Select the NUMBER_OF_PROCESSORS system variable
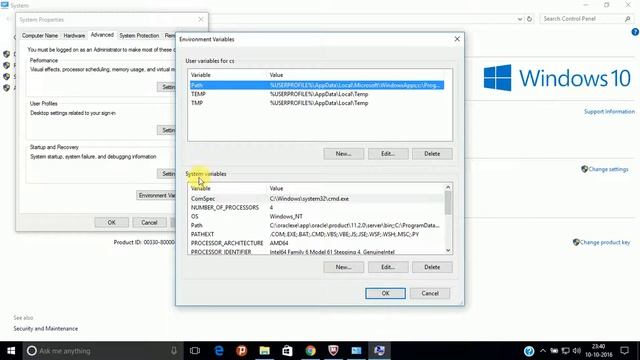 pos(317,208)
